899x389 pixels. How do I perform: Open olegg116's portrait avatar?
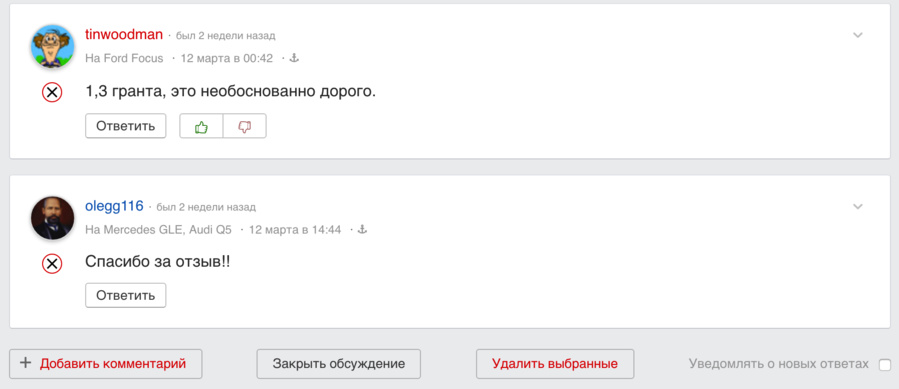coord(52,218)
